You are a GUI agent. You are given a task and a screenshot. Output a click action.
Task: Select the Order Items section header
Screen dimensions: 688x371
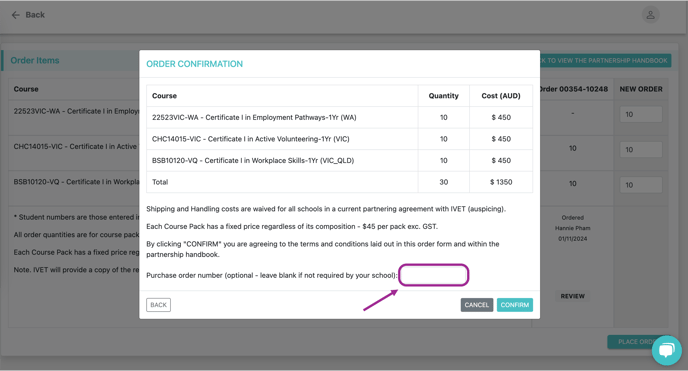(x=35, y=61)
